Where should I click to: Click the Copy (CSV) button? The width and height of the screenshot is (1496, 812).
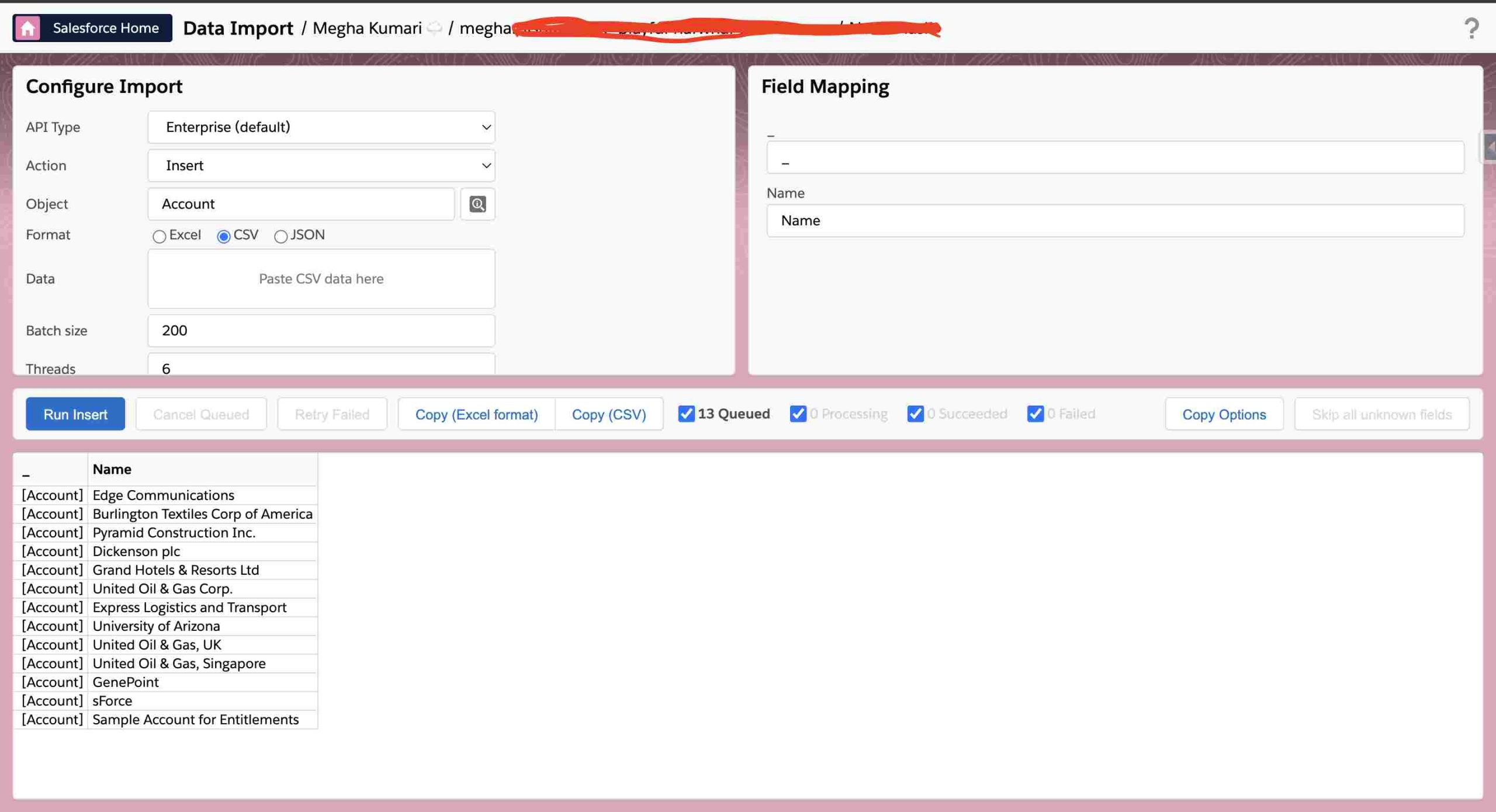609,414
